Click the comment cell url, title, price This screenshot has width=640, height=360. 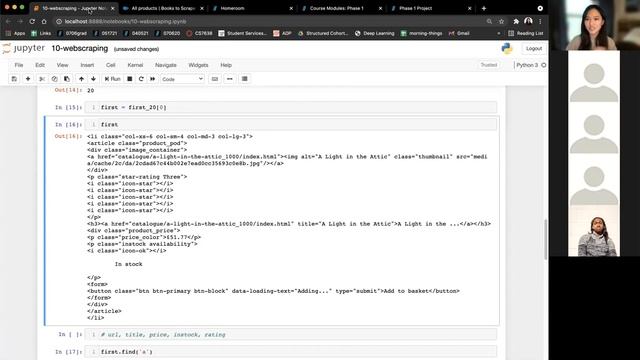(291, 335)
